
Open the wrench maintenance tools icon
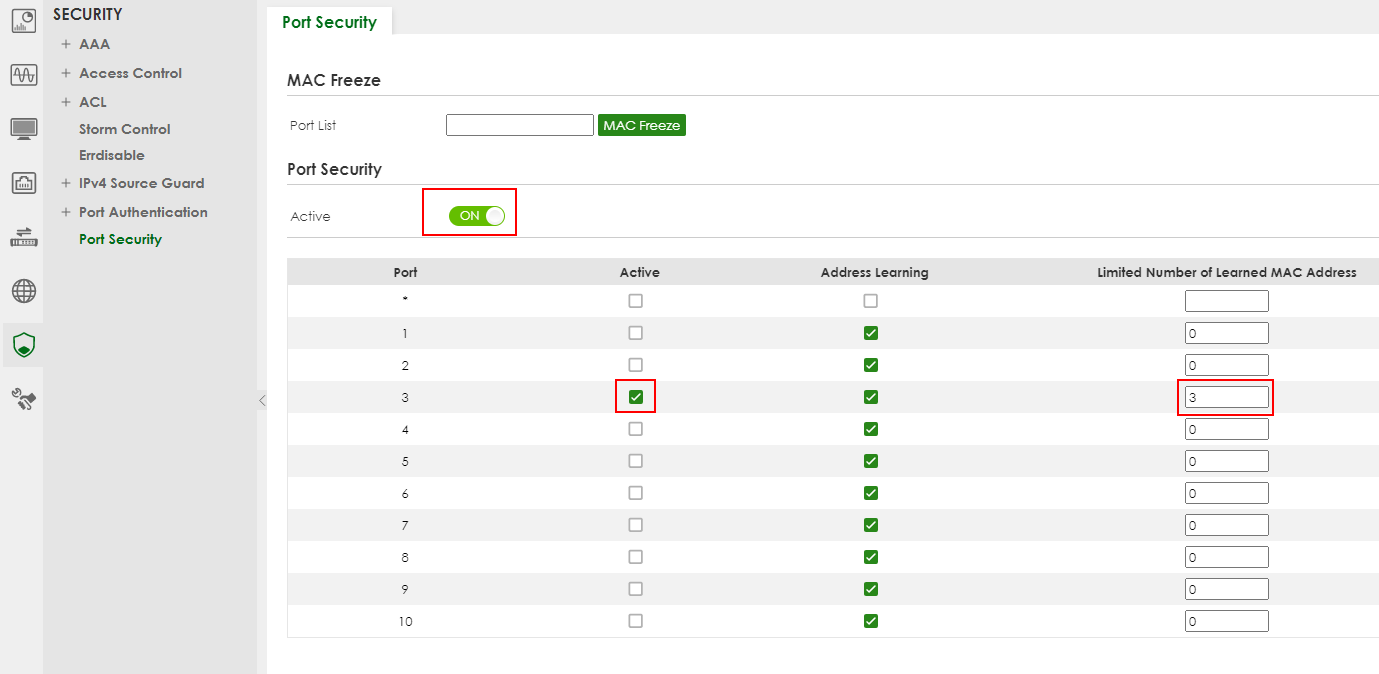pyautogui.click(x=23, y=400)
